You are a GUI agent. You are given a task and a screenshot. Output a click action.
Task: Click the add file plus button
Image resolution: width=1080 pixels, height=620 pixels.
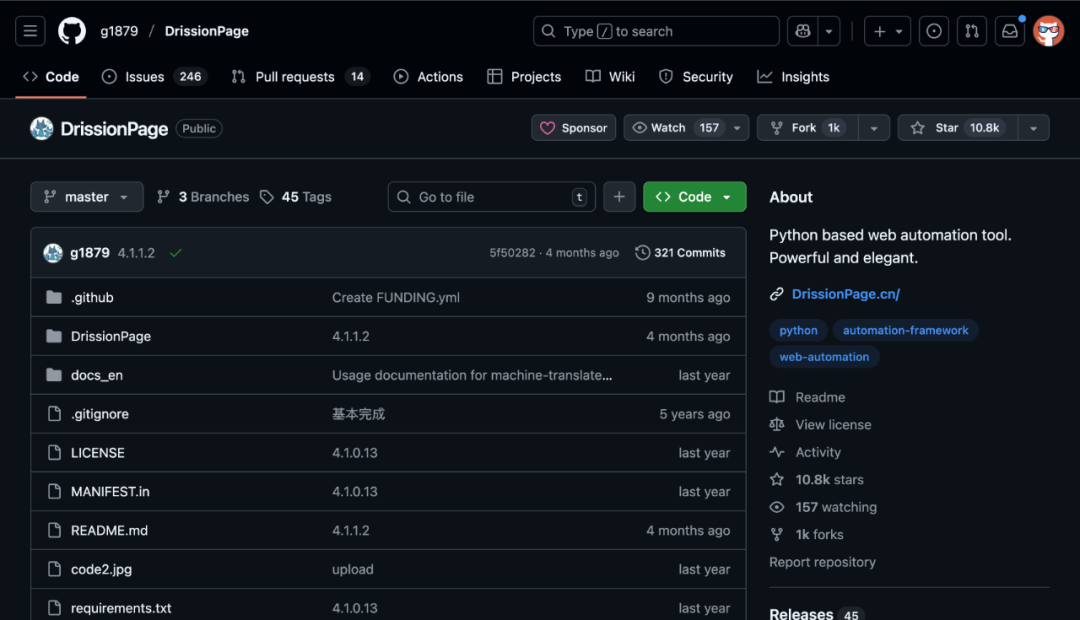pos(619,197)
